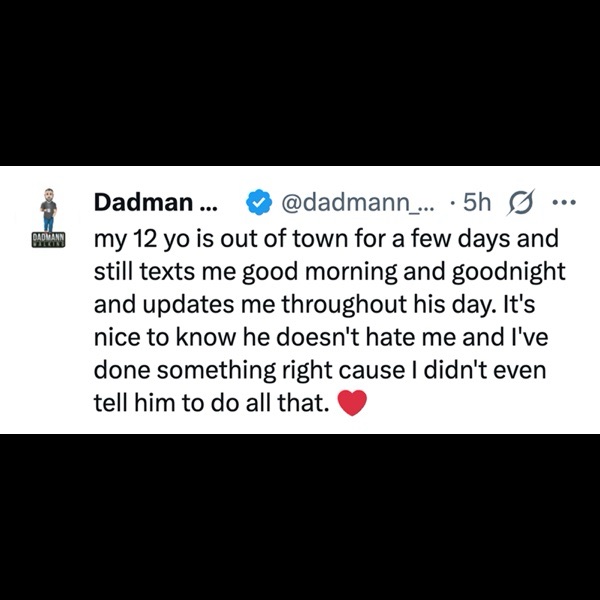Click the black area below the tweet

(300, 517)
